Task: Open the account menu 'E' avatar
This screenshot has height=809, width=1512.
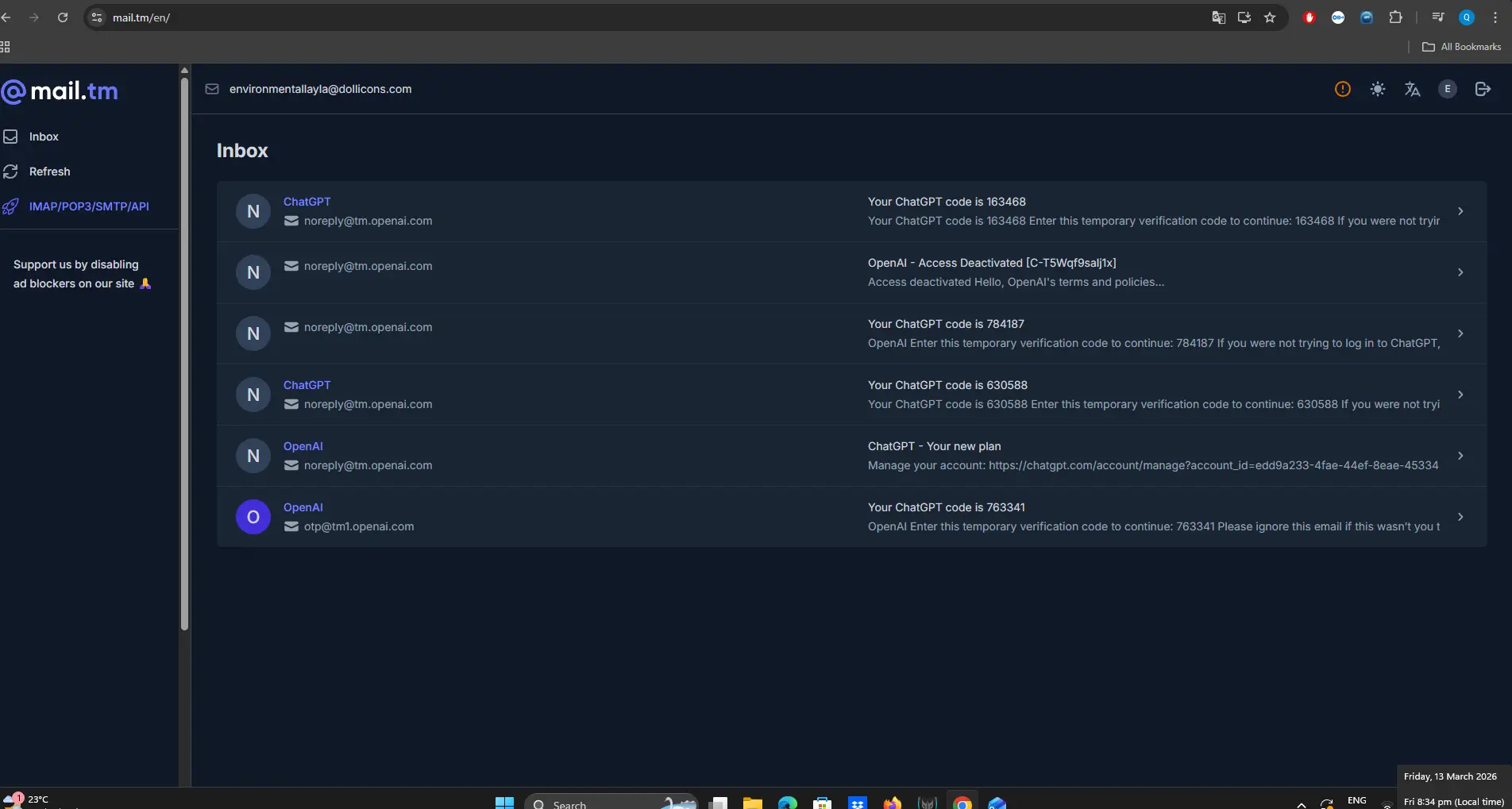Action: point(1447,89)
